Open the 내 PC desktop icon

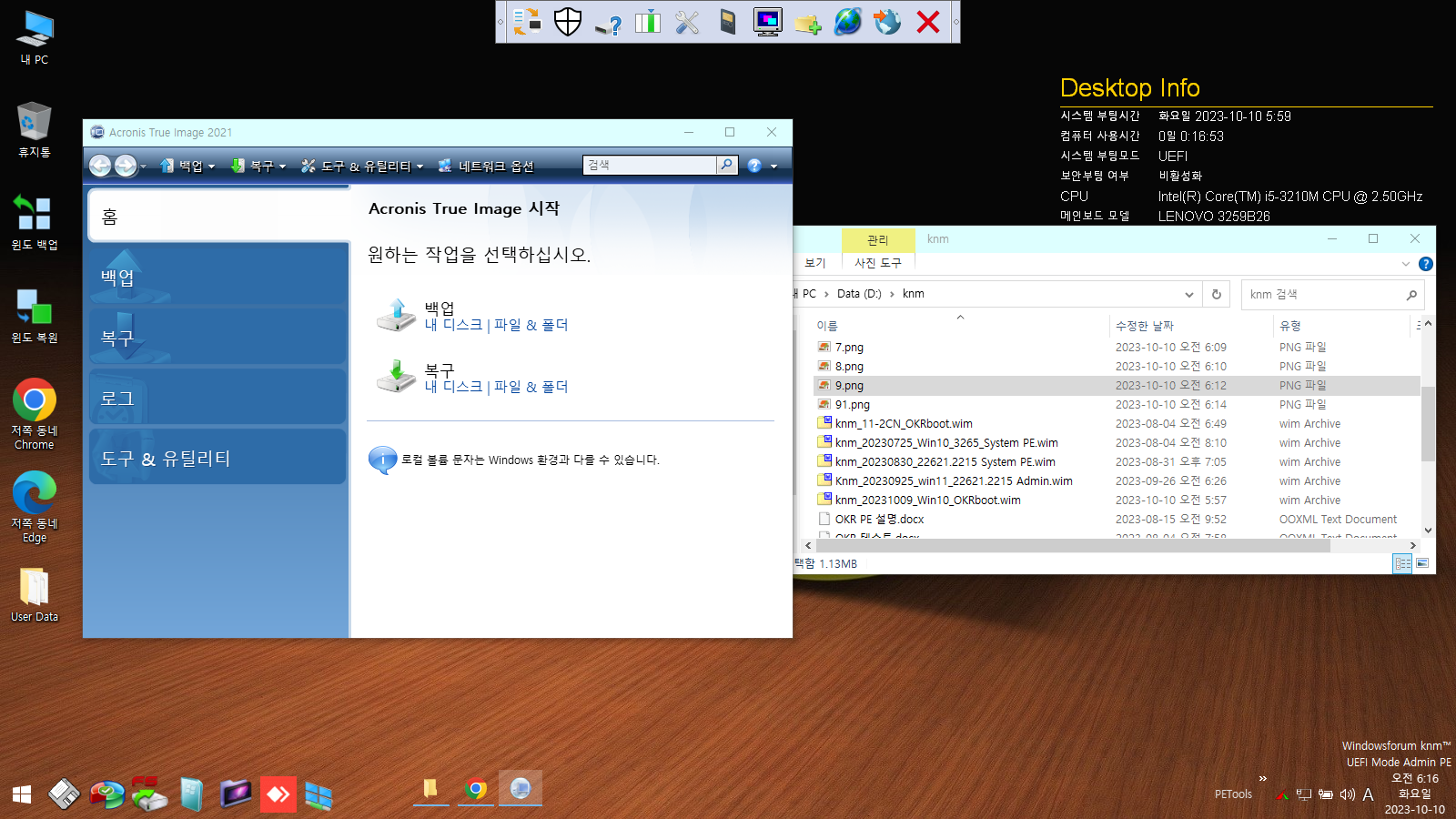tap(35, 37)
